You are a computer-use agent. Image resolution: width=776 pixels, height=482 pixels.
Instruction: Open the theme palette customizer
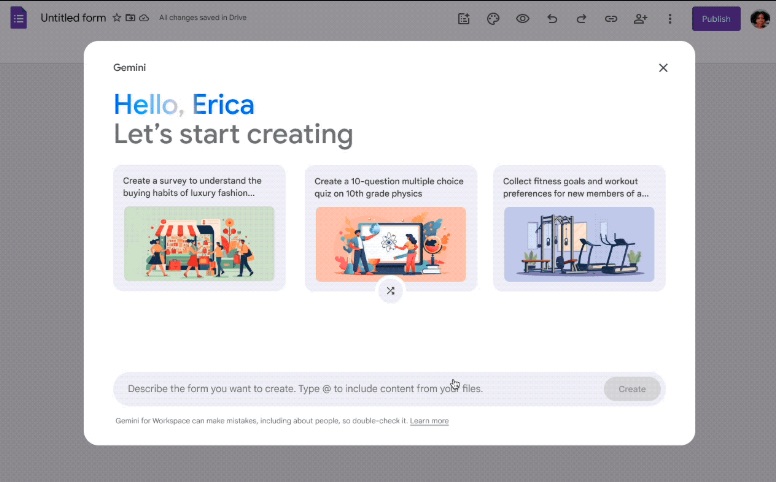click(x=493, y=19)
